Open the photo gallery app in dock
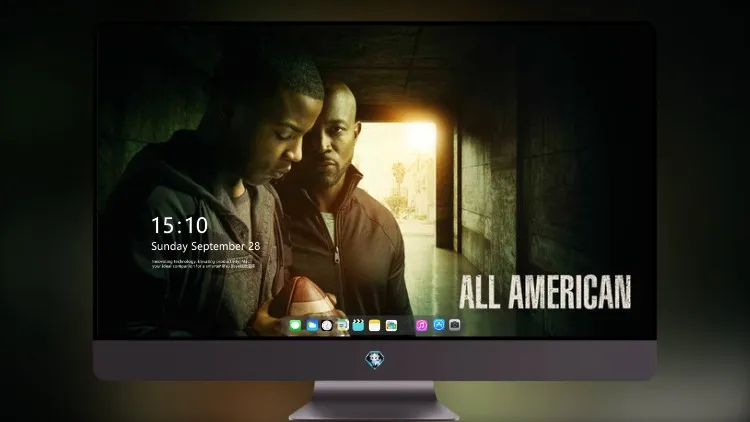 point(391,325)
